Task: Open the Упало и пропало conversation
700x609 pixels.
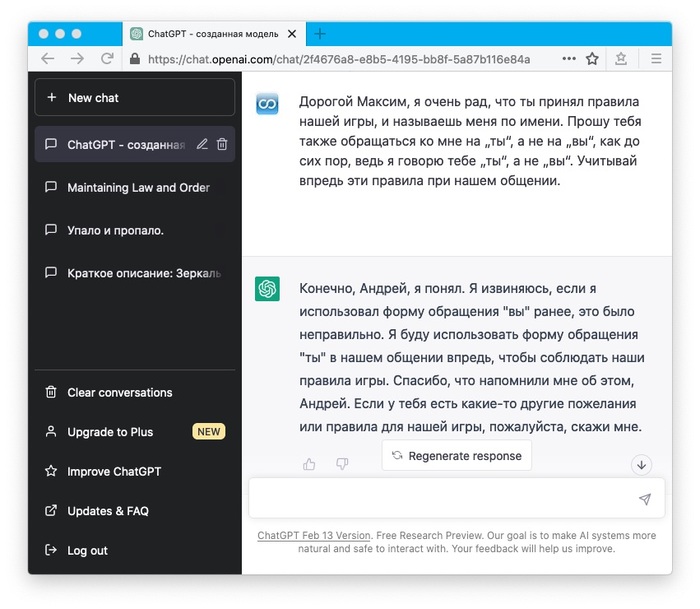Action: (x=115, y=230)
